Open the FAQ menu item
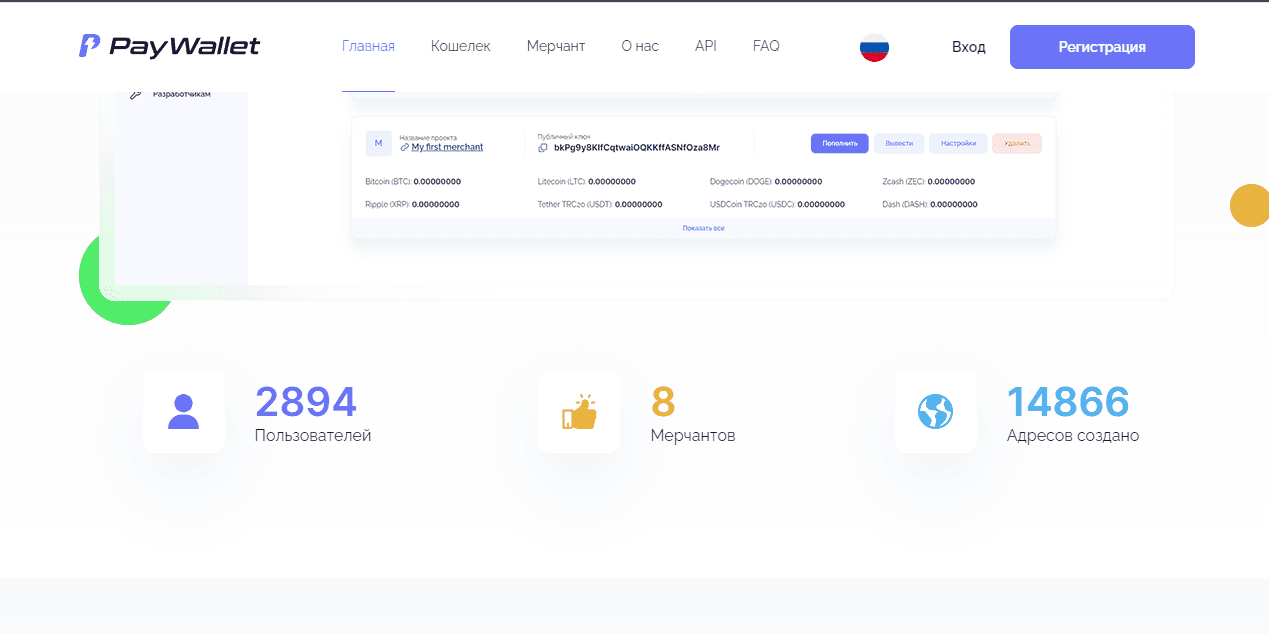 pyautogui.click(x=766, y=46)
